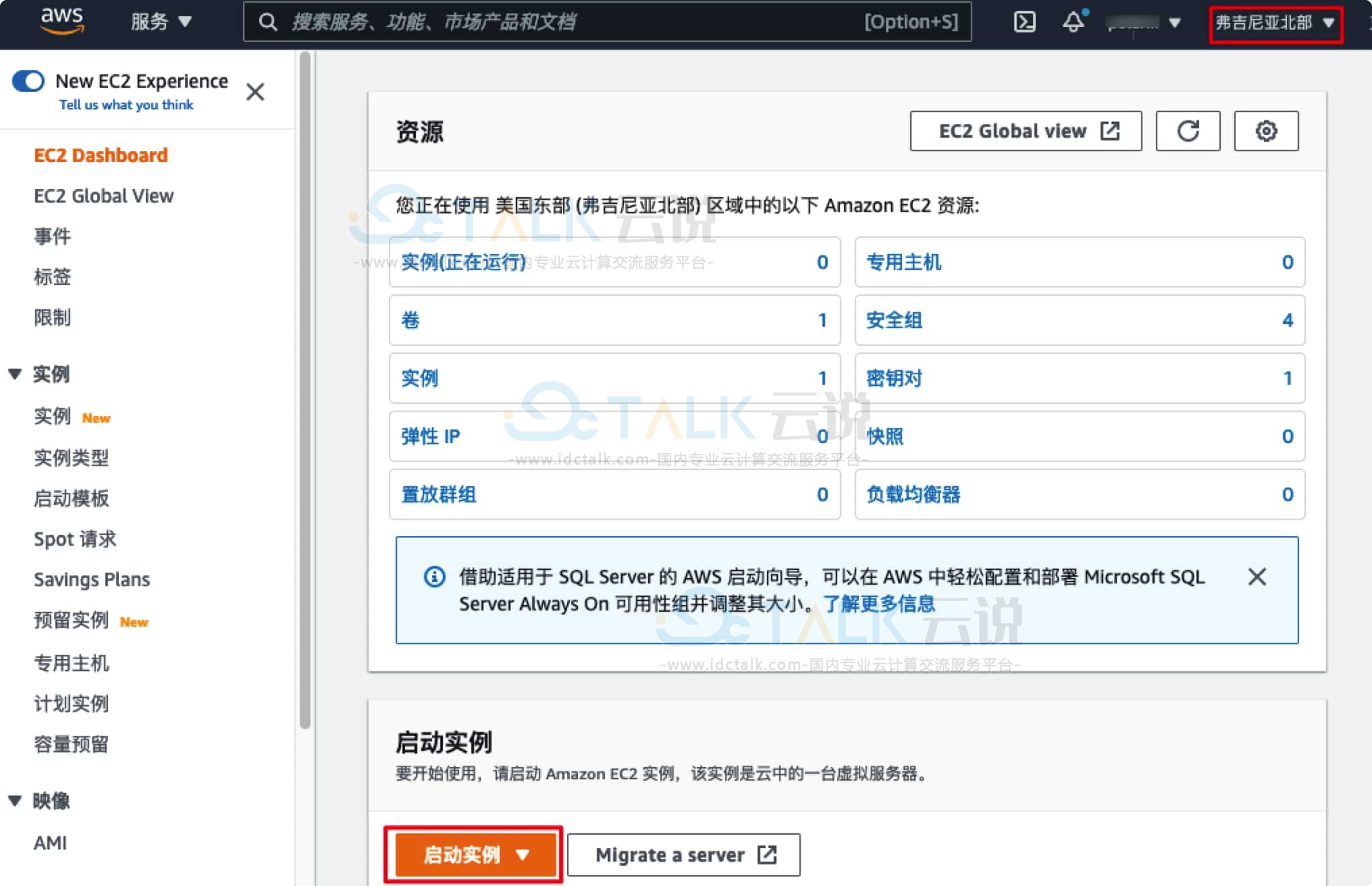The image size is (1372, 886).
Task: Close the New EC2 Experience banner
Action: pyautogui.click(x=255, y=92)
